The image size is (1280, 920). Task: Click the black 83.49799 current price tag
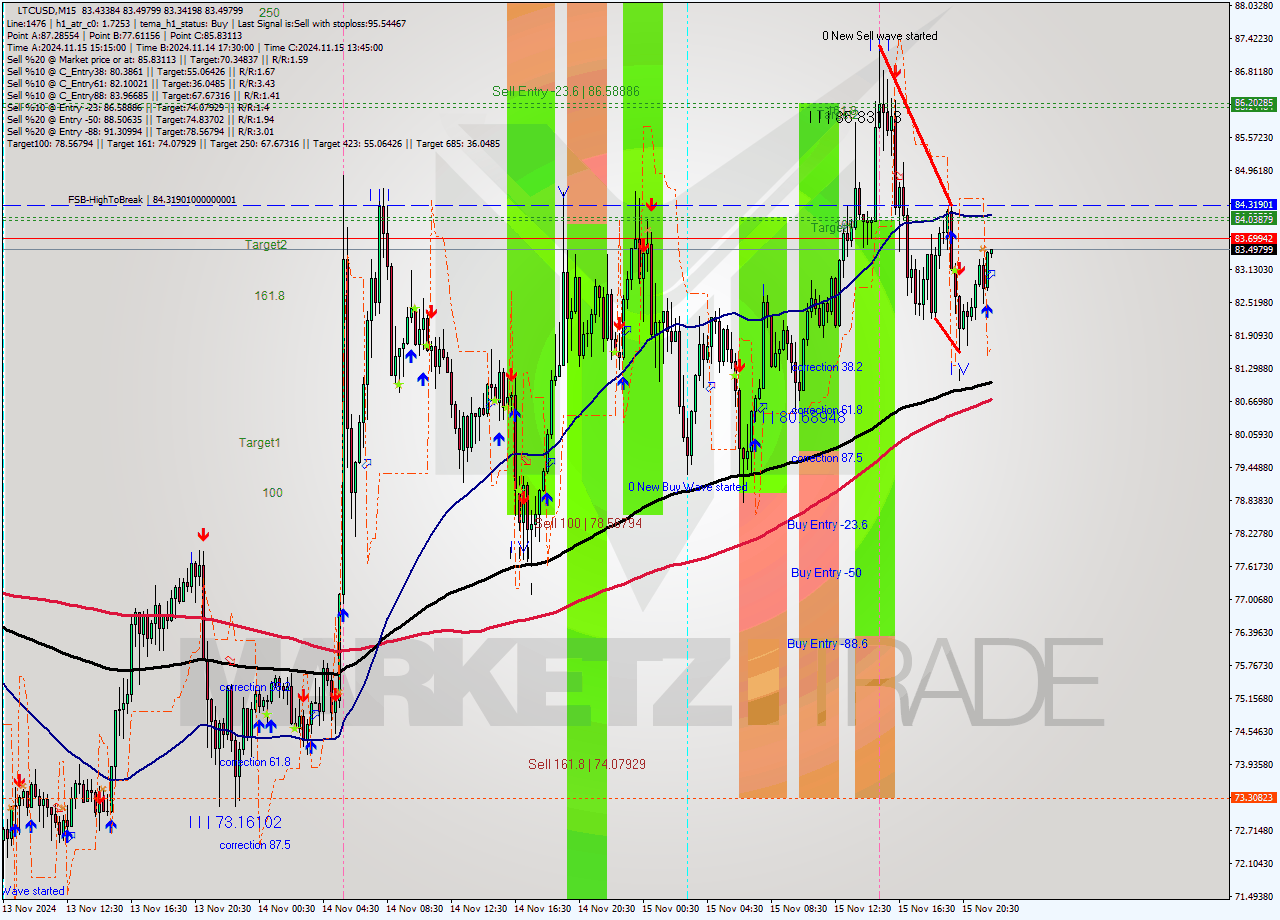click(x=1254, y=250)
